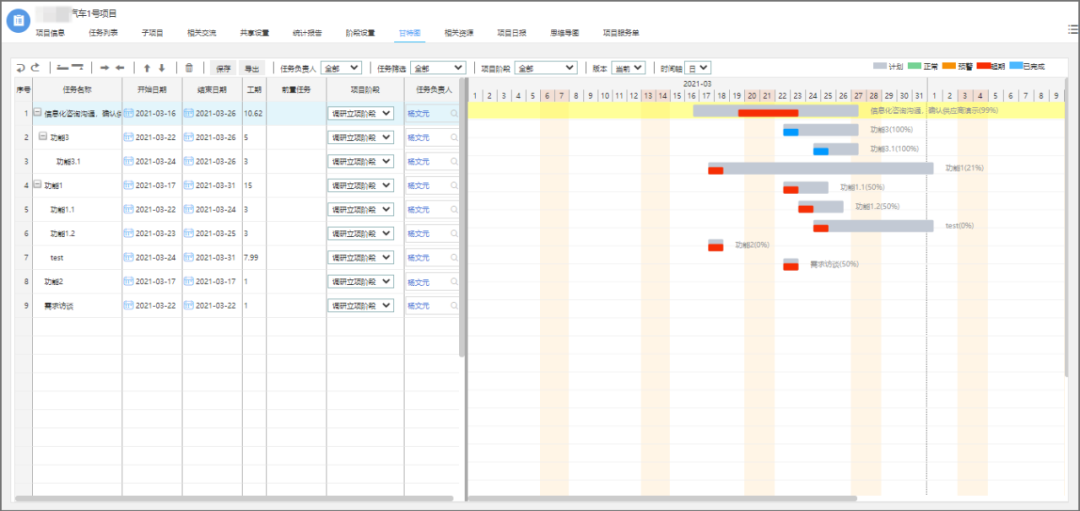Viewport: 1080px width, 511px height.
Task: Click start date 2021-03-16 in row 1
Action: (x=156, y=114)
